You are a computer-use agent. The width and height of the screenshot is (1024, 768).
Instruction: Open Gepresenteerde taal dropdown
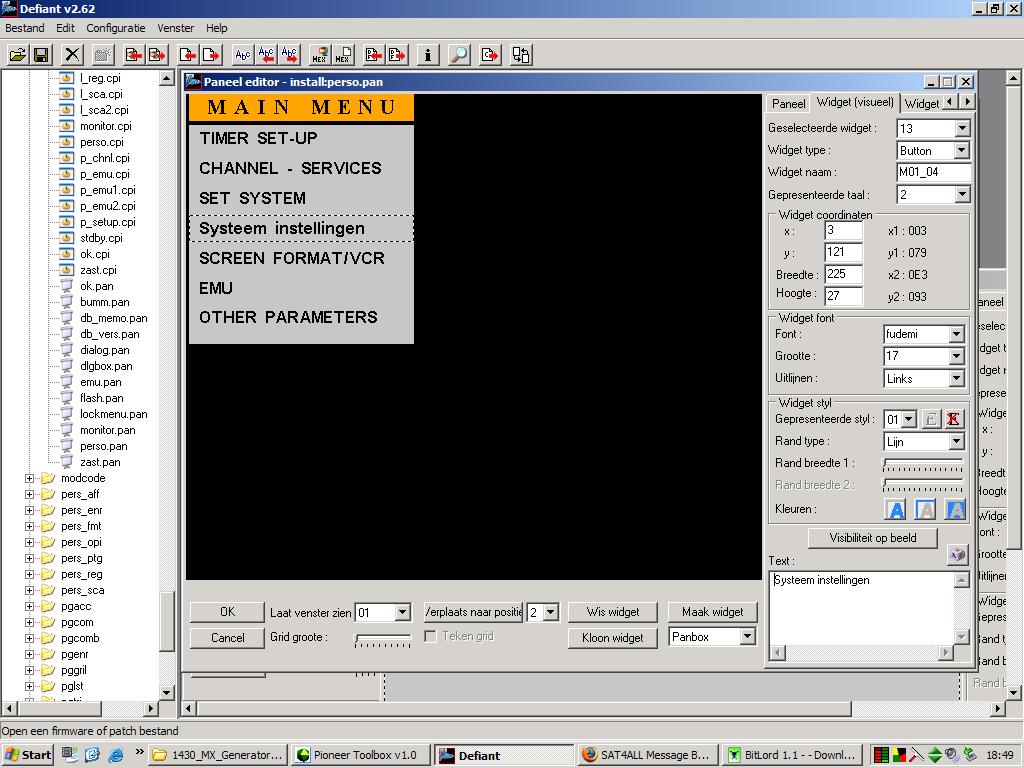point(962,195)
